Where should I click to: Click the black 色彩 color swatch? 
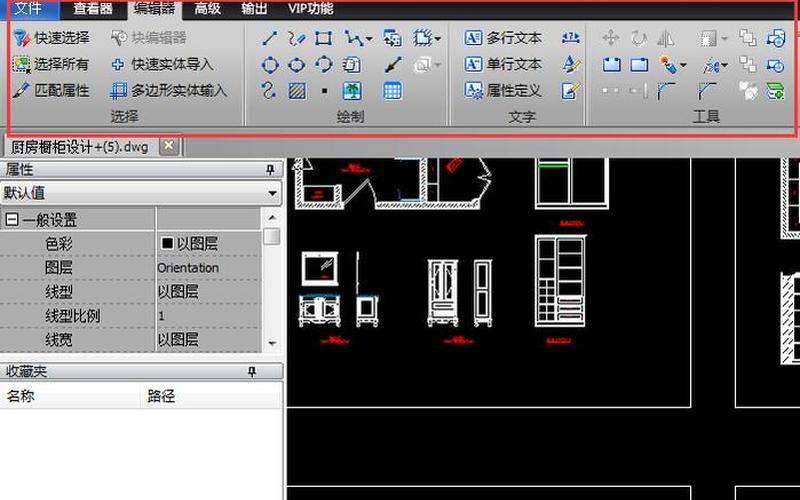coord(167,243)
